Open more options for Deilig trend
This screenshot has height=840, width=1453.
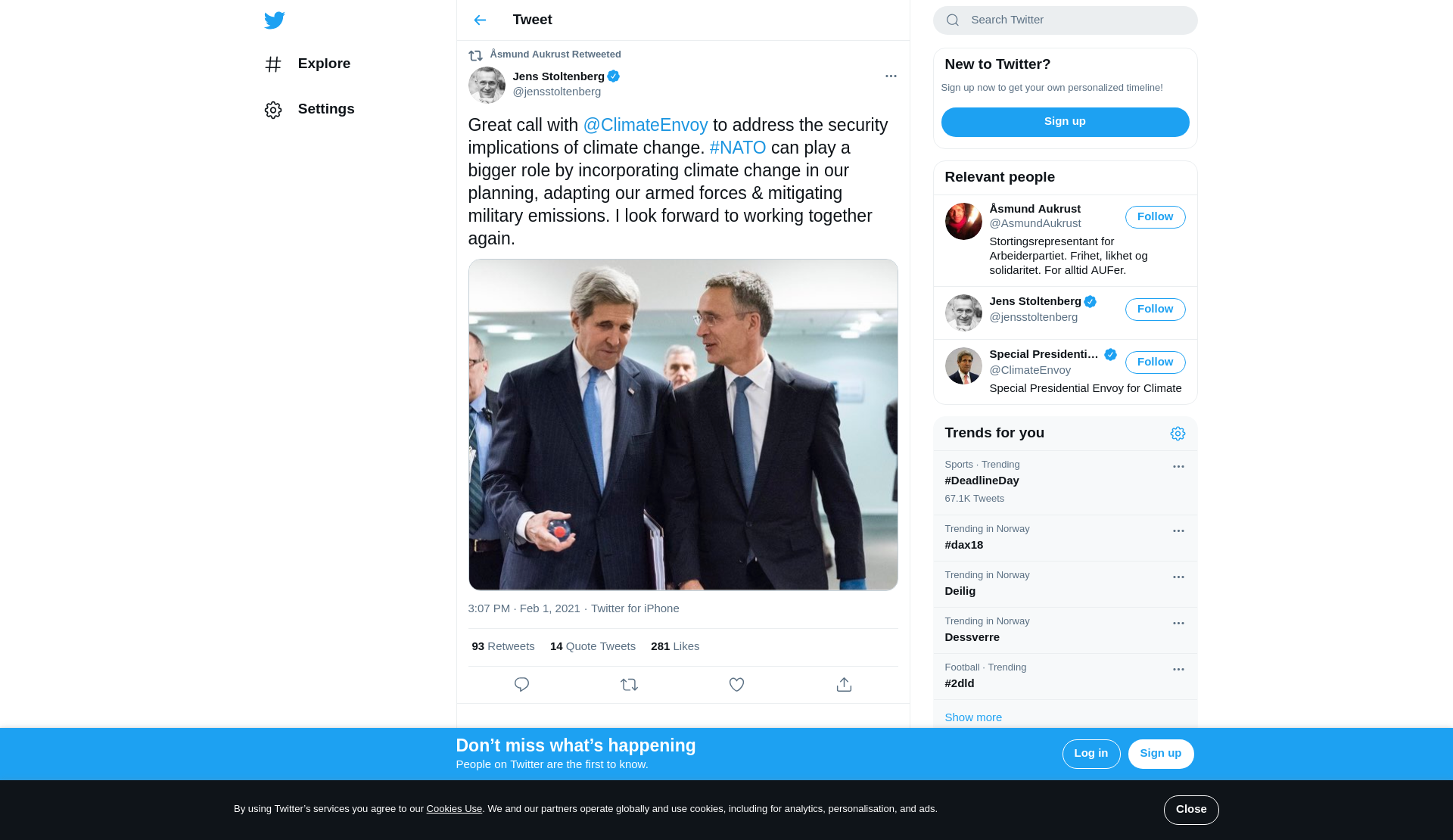[1178, 577]
